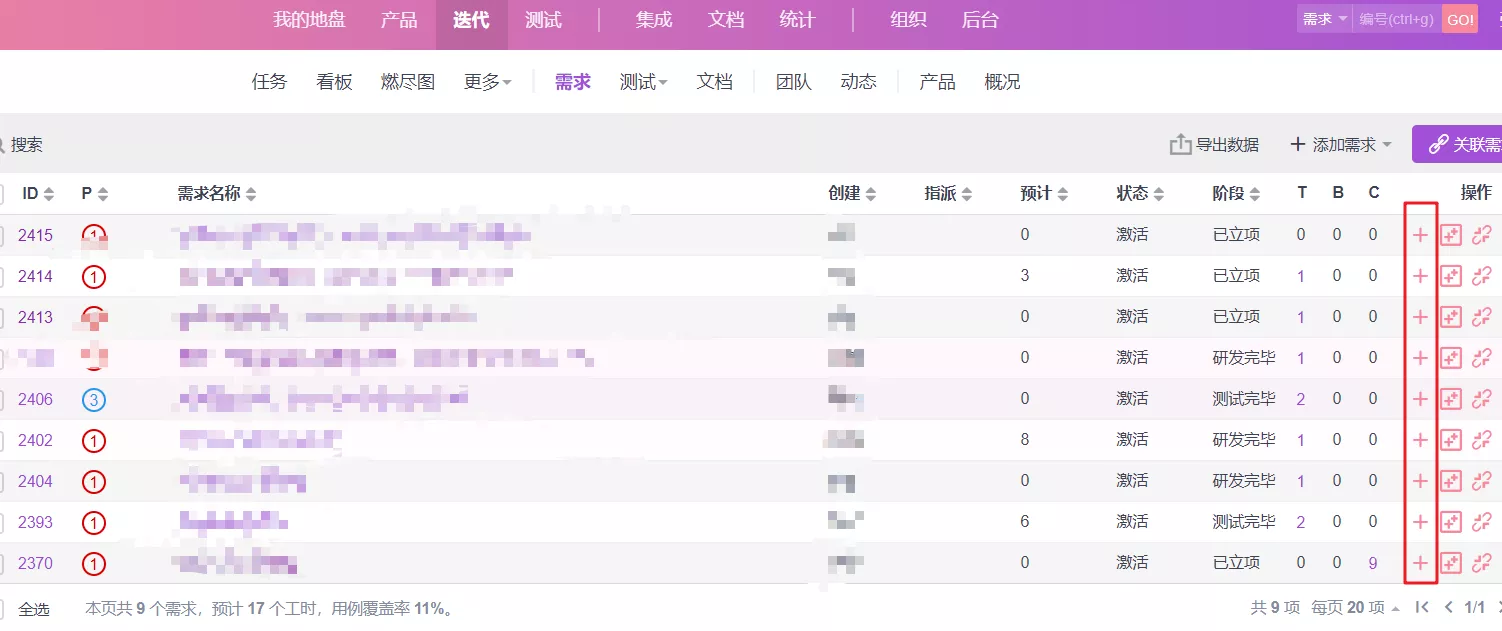Screen dimensions: 1502x631
Task: Expand the 测试 dropdown in sub-navigation
Action: (x=644, y=82)
